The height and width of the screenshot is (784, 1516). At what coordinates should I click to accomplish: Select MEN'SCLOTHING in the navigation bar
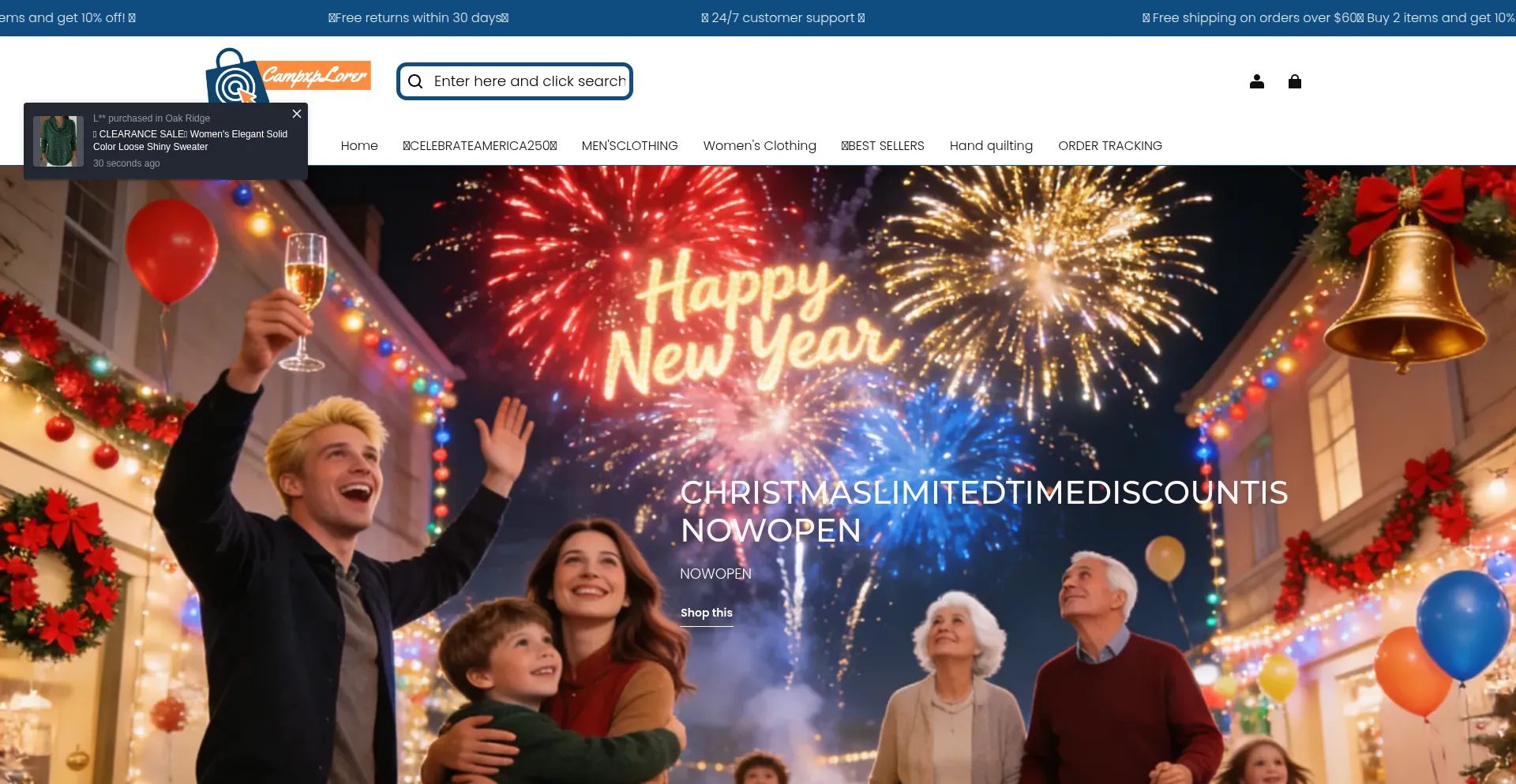[629, 146]
